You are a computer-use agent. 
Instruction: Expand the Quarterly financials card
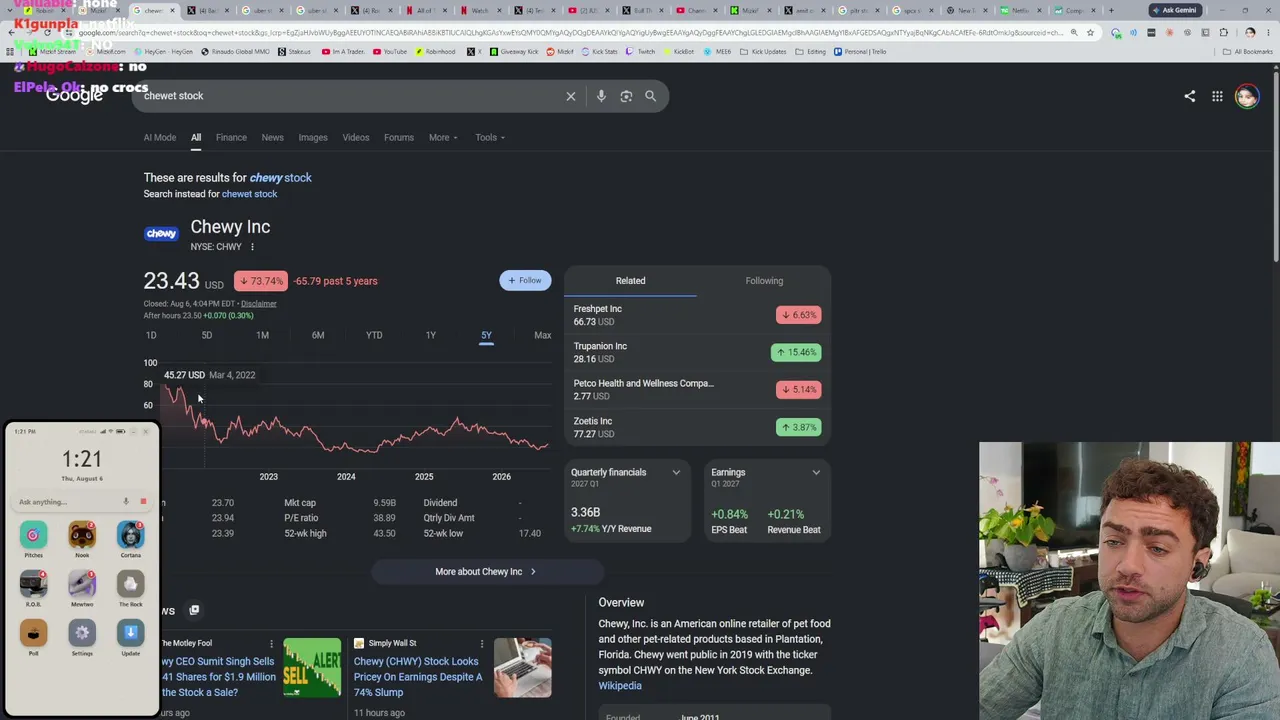click(x=676, y=473)
